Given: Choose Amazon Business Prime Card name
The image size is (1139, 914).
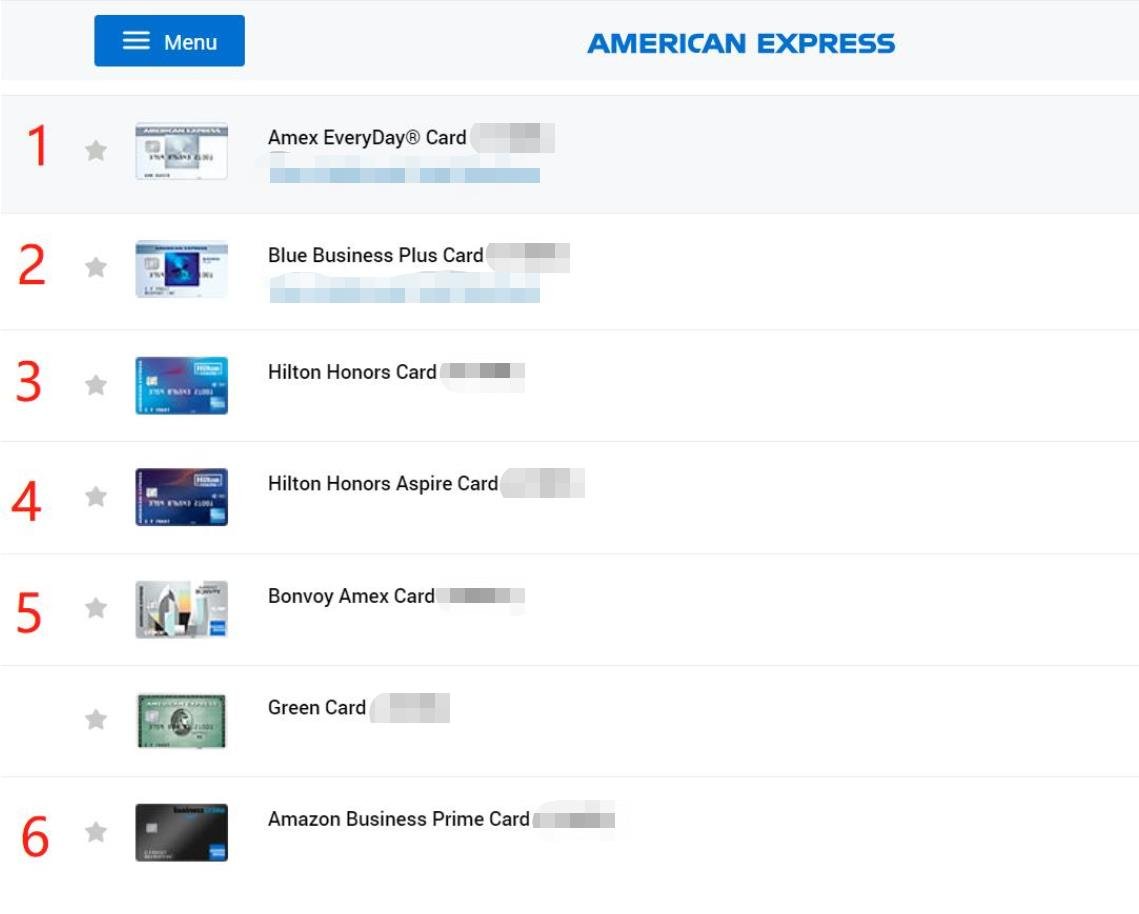Looking at the screenshot, I should point(399,819).
